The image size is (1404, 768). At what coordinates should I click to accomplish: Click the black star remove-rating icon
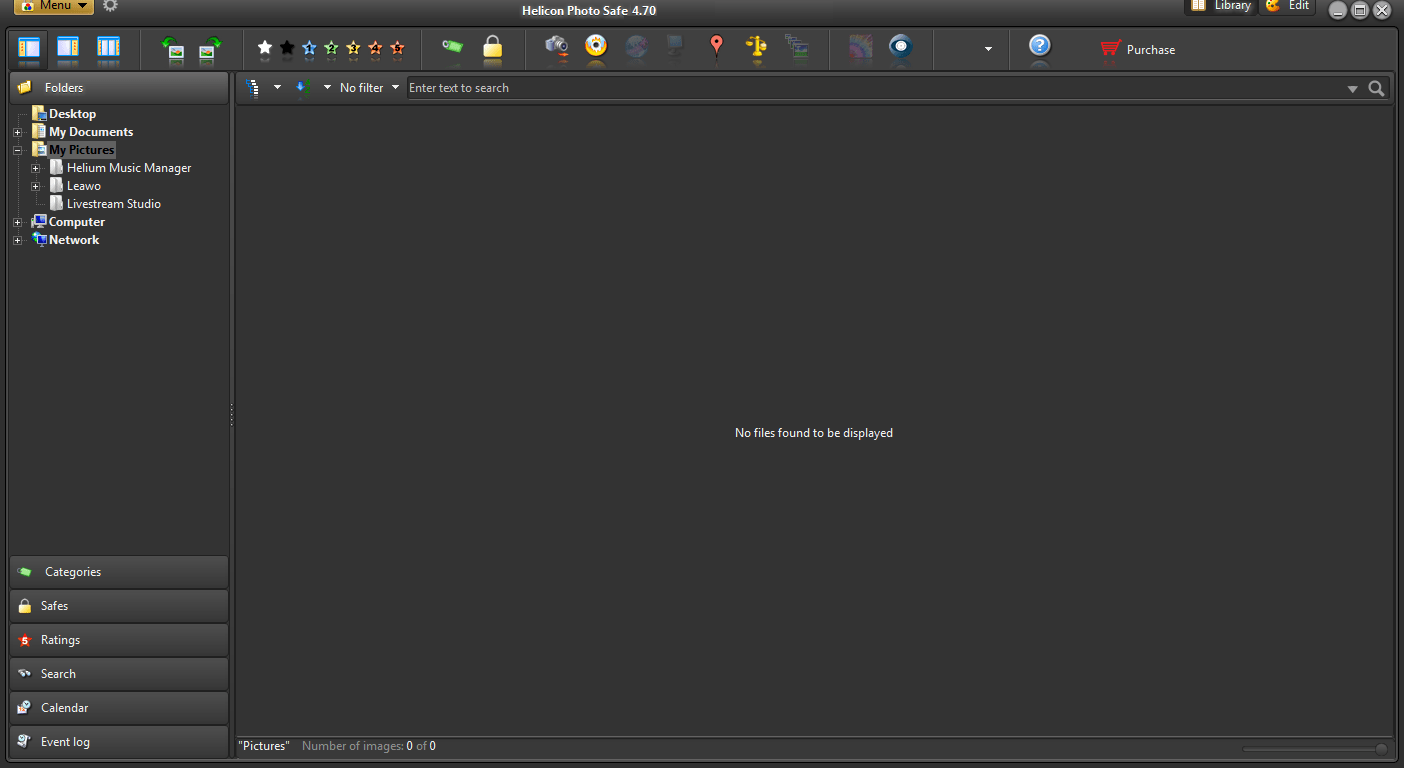click(x=287, y=48)
